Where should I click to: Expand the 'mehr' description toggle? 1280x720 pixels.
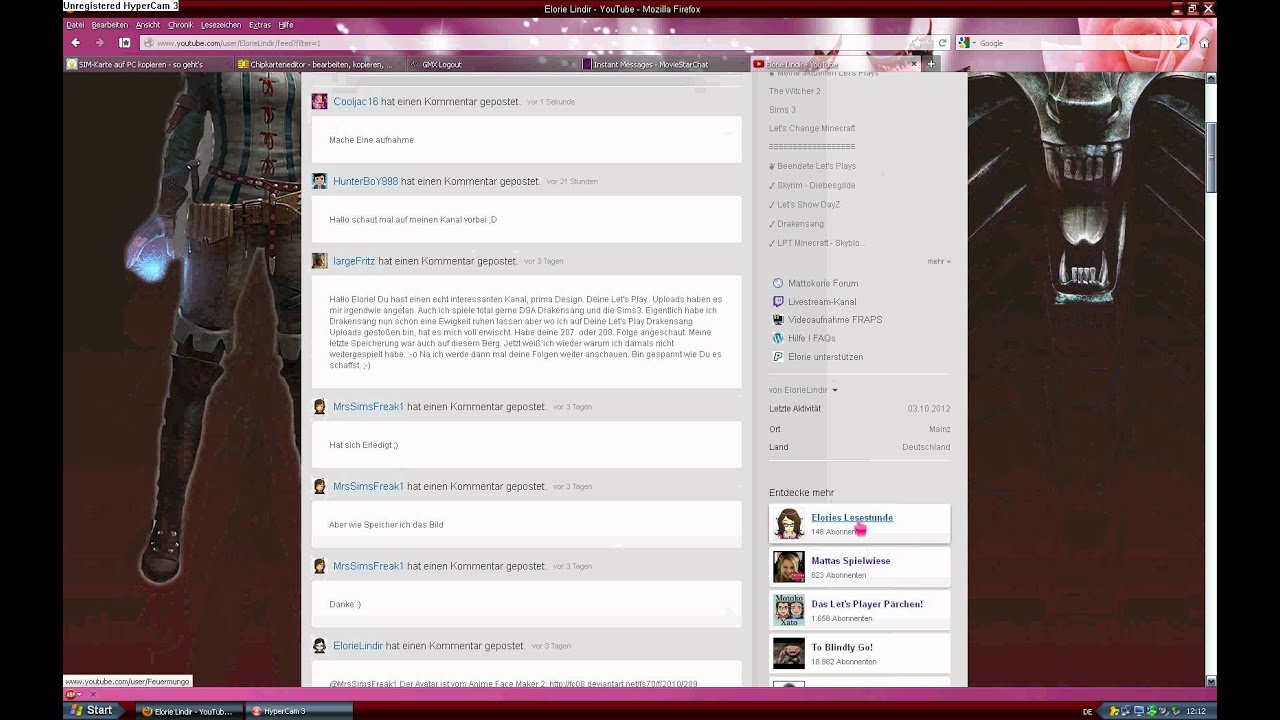tap(938, 261)
